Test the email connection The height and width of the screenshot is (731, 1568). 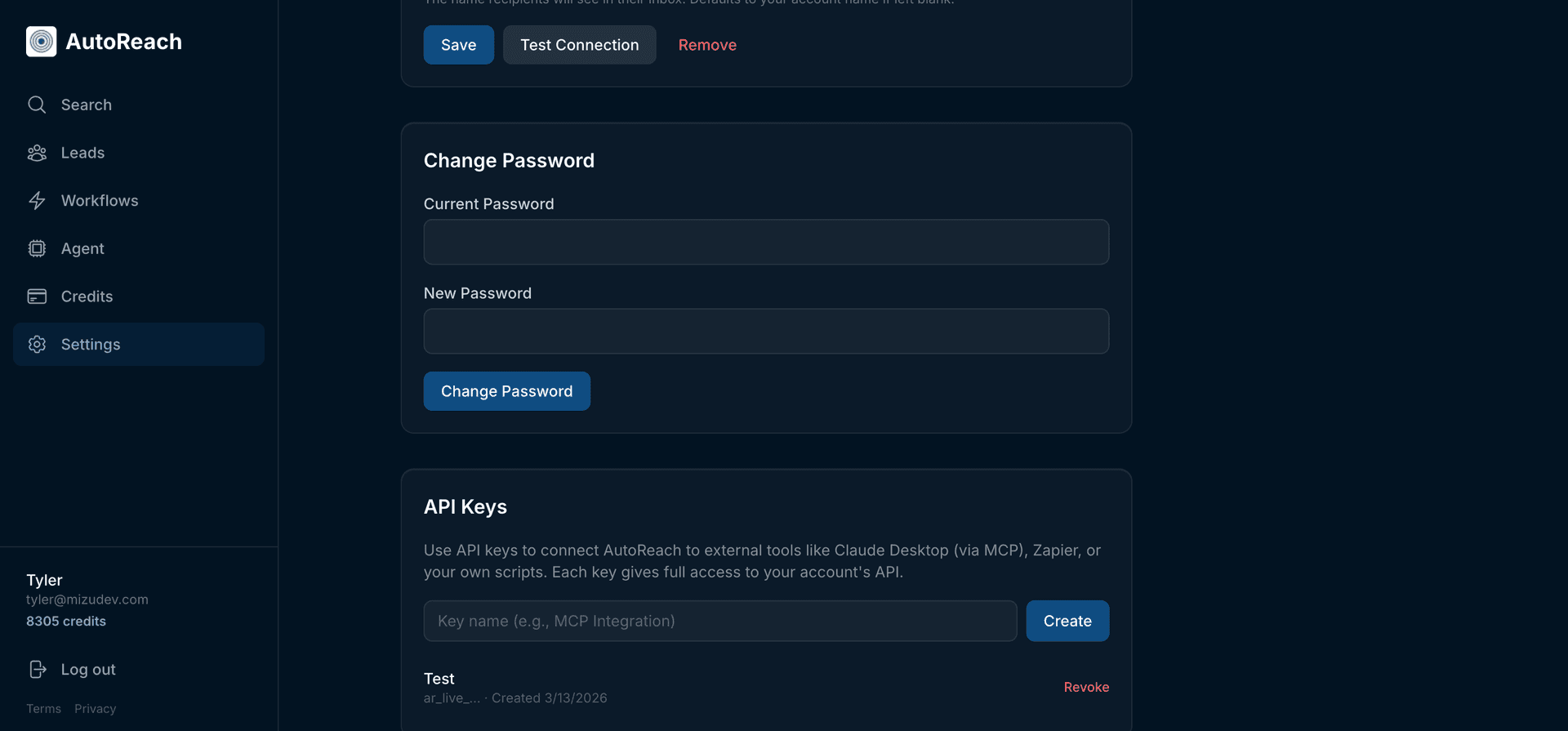point(579,45)
